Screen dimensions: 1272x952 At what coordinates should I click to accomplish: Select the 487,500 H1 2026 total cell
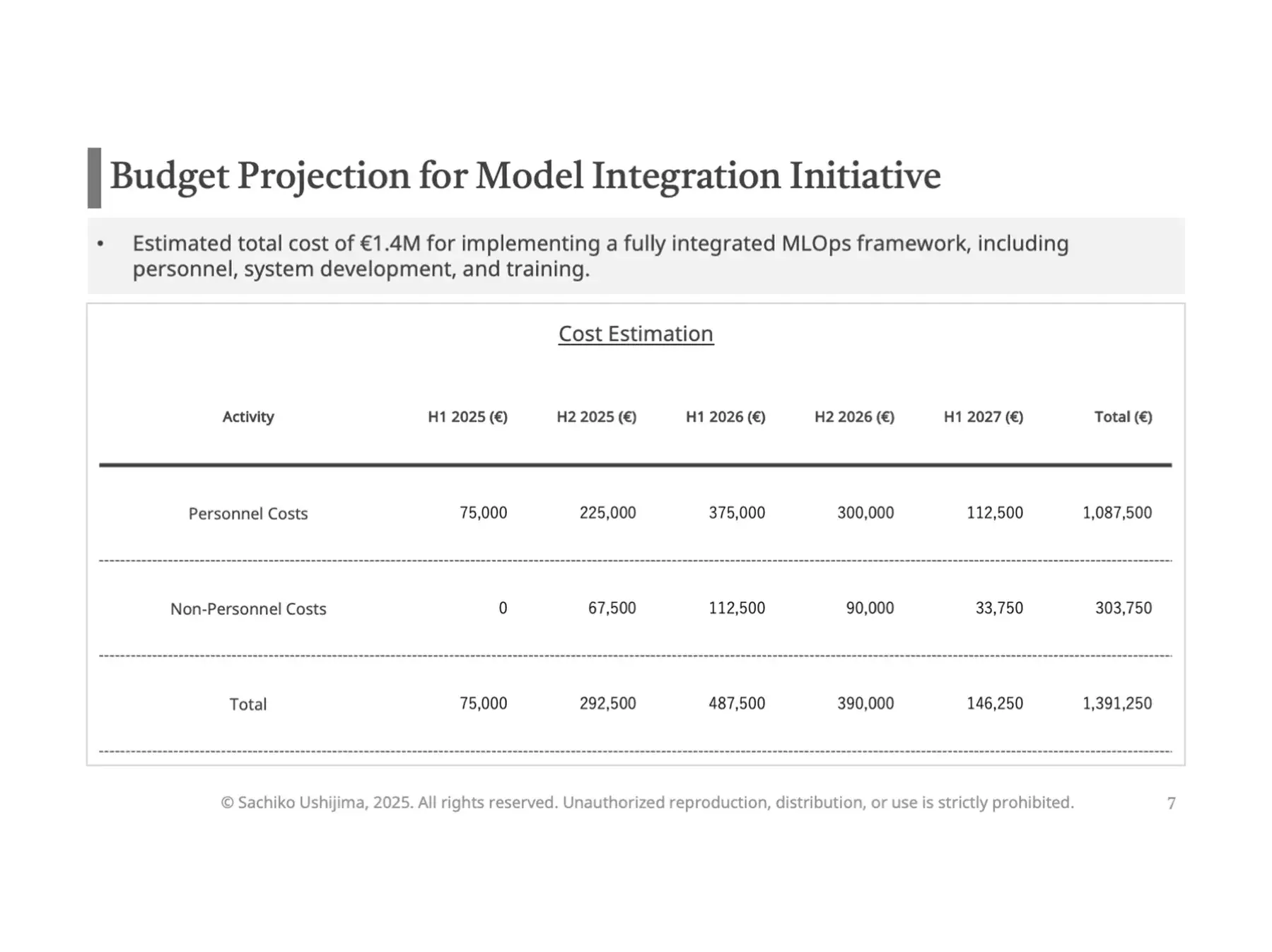[x=736, y=703]
